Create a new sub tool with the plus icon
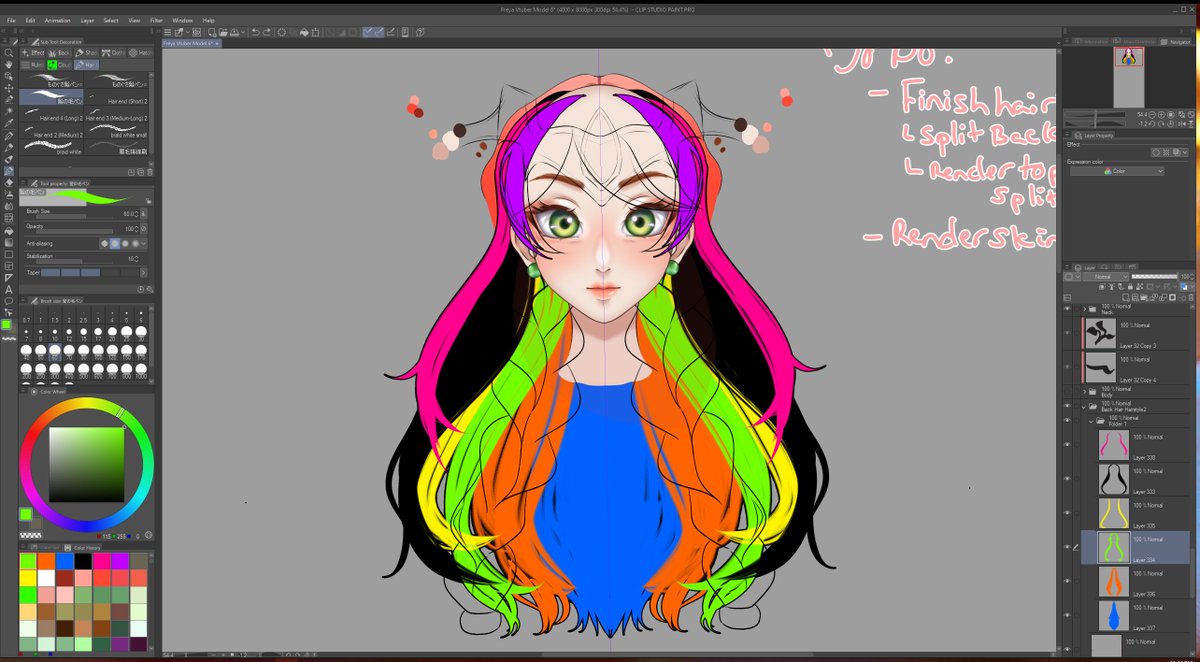This screenshot has height=662, width=1200. click(x=131, y=171)
